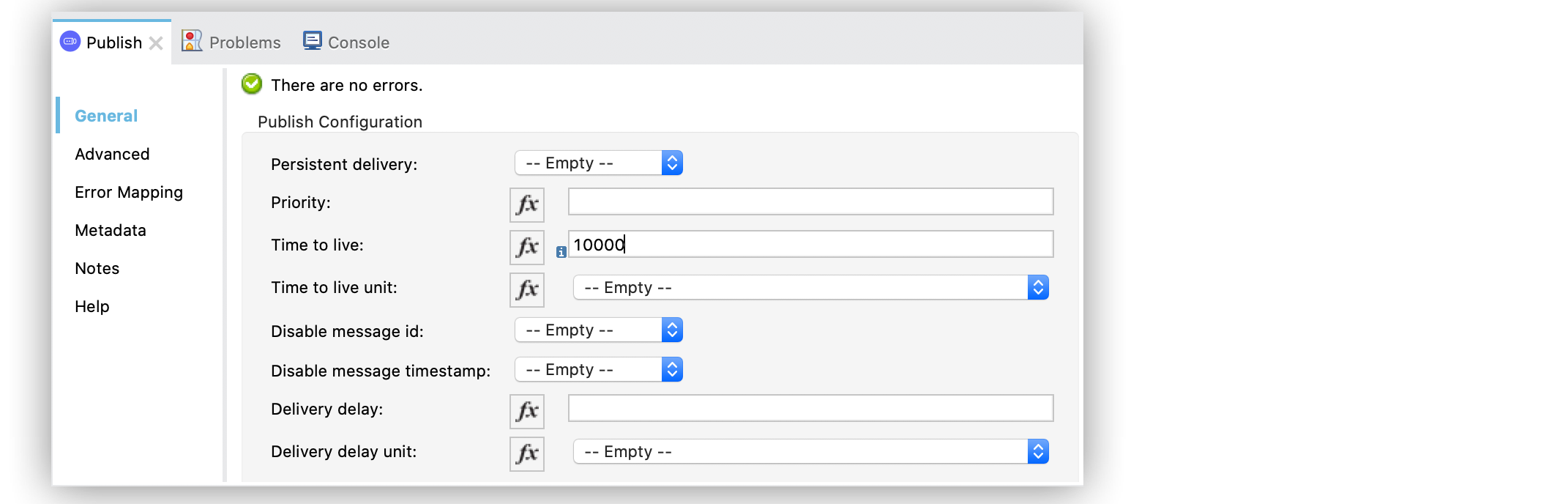Expand the Disable message timestamp dropdown
1568x504 pixels.
pyautogui.click(x=598, y=369)
